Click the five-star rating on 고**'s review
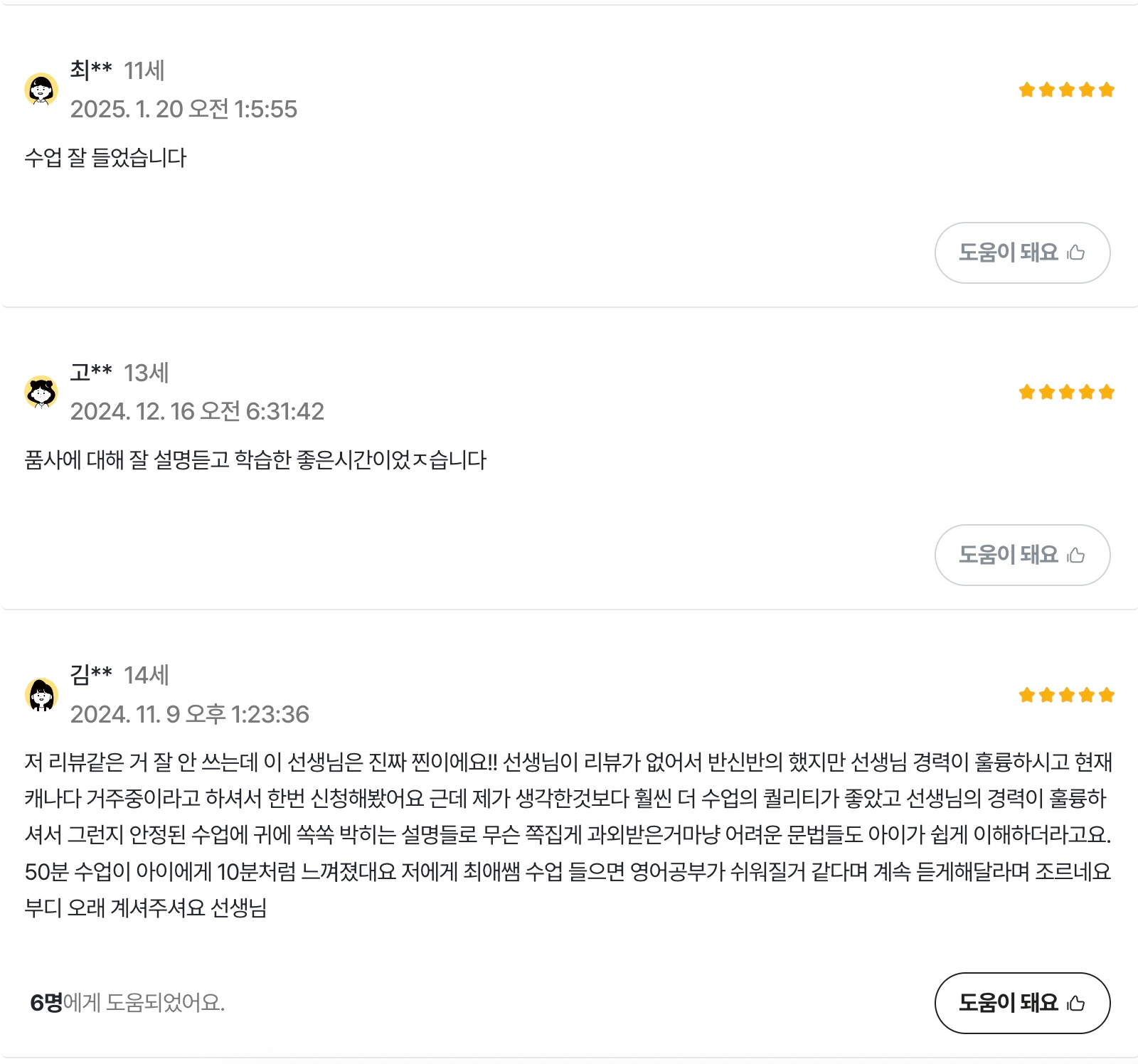 click(x=1065, y=392)
